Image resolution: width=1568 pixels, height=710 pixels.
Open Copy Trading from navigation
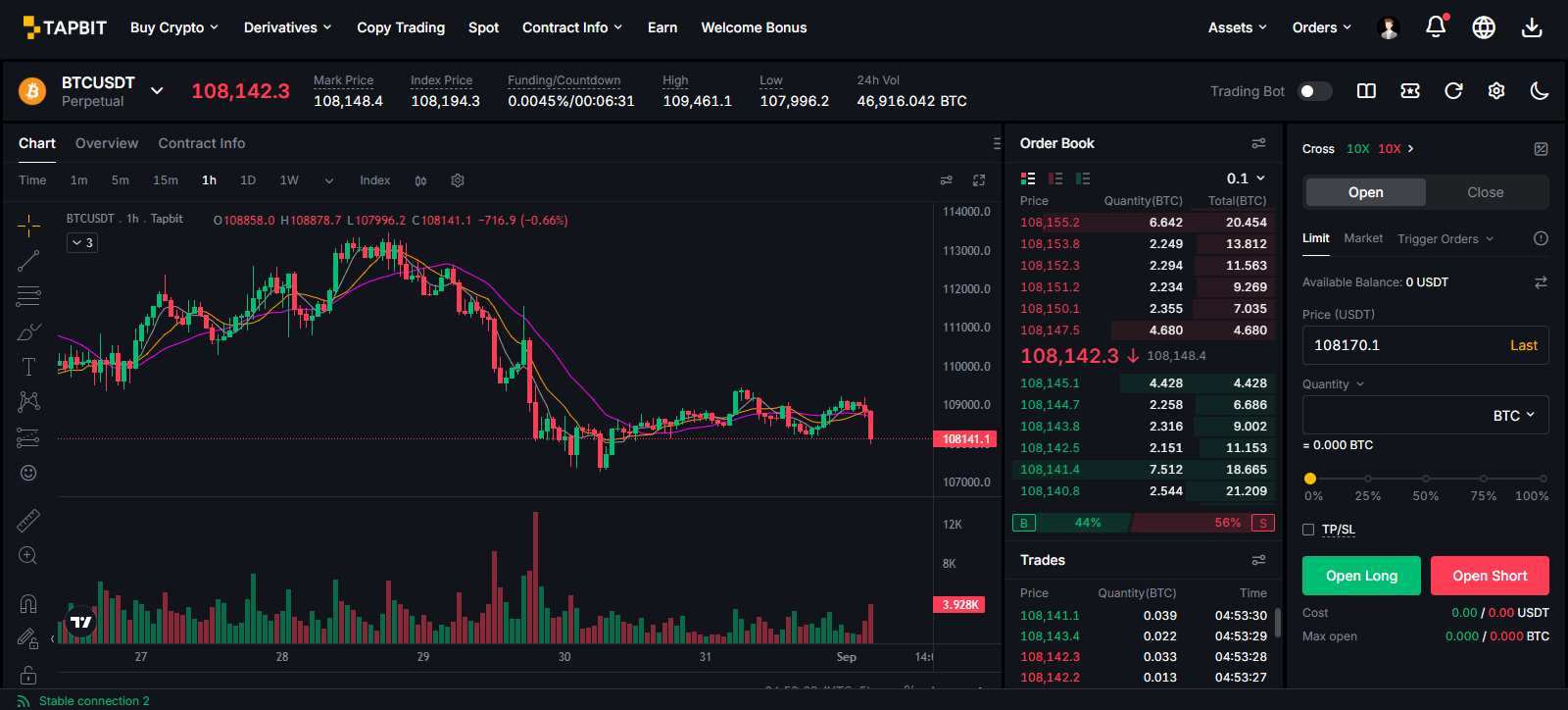click(401, 27)
